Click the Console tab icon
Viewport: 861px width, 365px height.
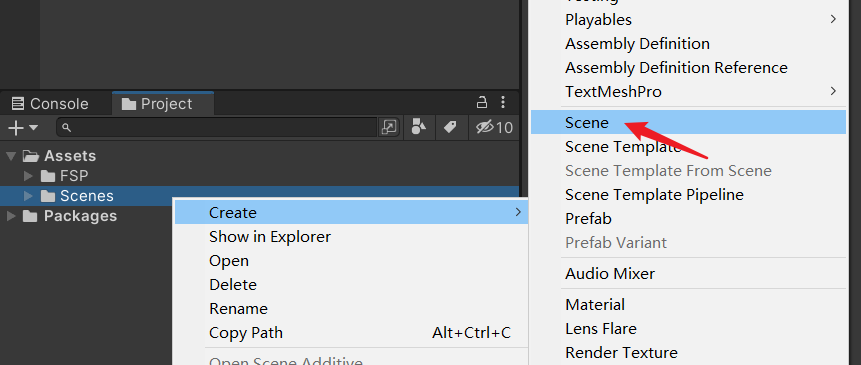(x=18, y=103)
